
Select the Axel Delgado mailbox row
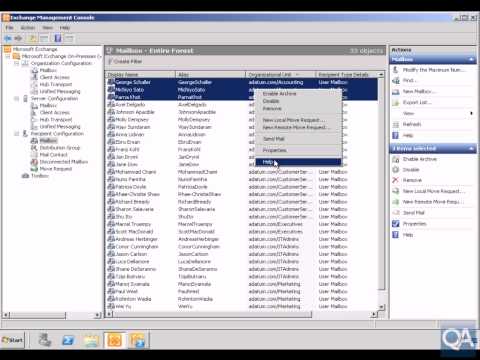(242, 105)
